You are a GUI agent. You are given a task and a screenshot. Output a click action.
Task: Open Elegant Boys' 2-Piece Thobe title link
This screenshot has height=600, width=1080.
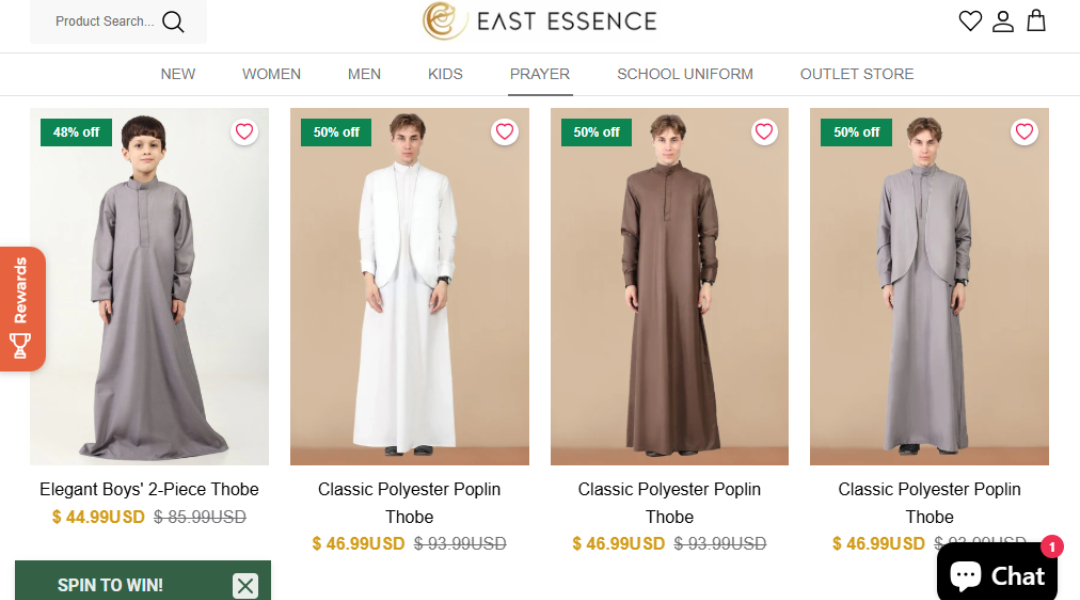[x=149, y=489]
